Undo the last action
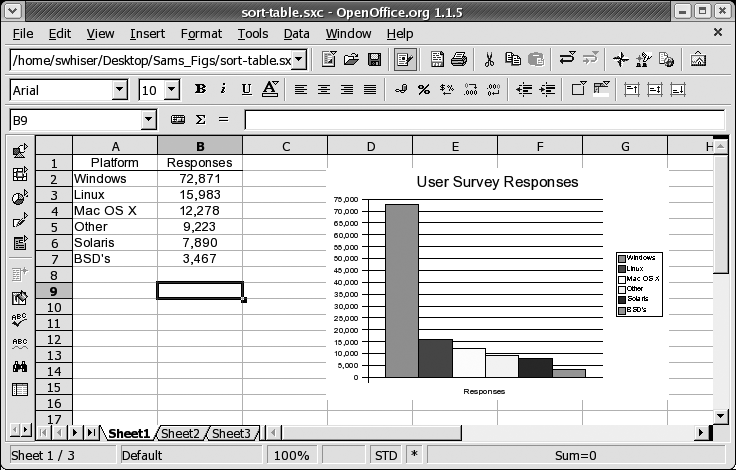Screen dimensions: 736x470 tap(567, 59)
